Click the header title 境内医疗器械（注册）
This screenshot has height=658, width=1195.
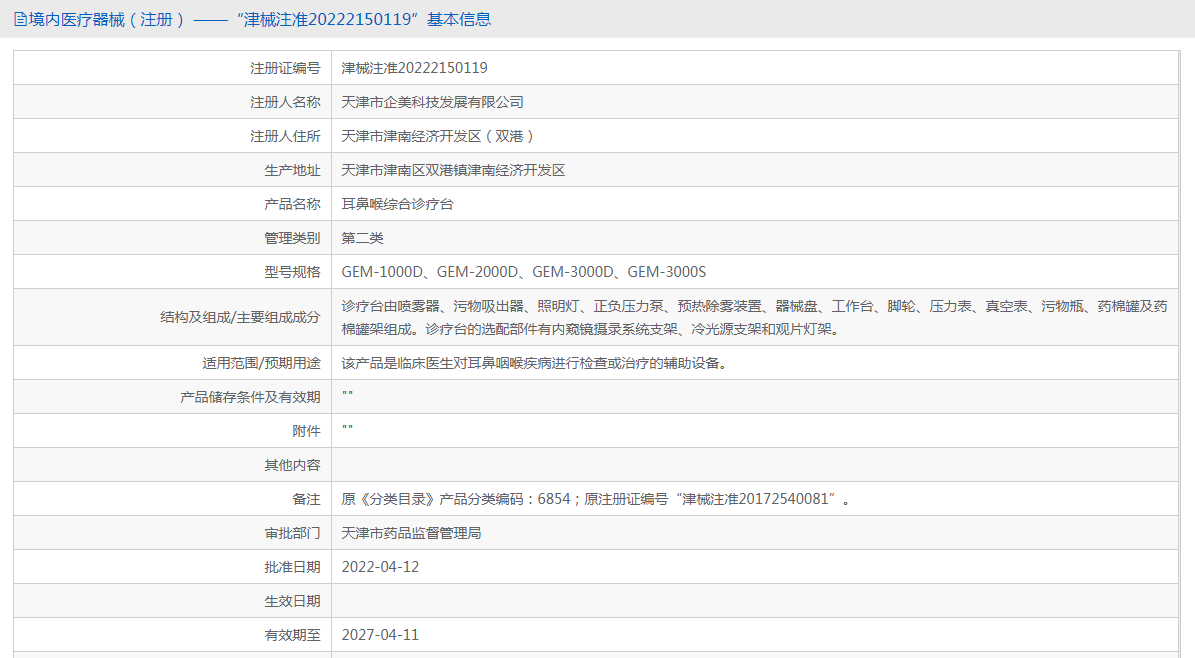pyautogui.click(x=107, y=19)
